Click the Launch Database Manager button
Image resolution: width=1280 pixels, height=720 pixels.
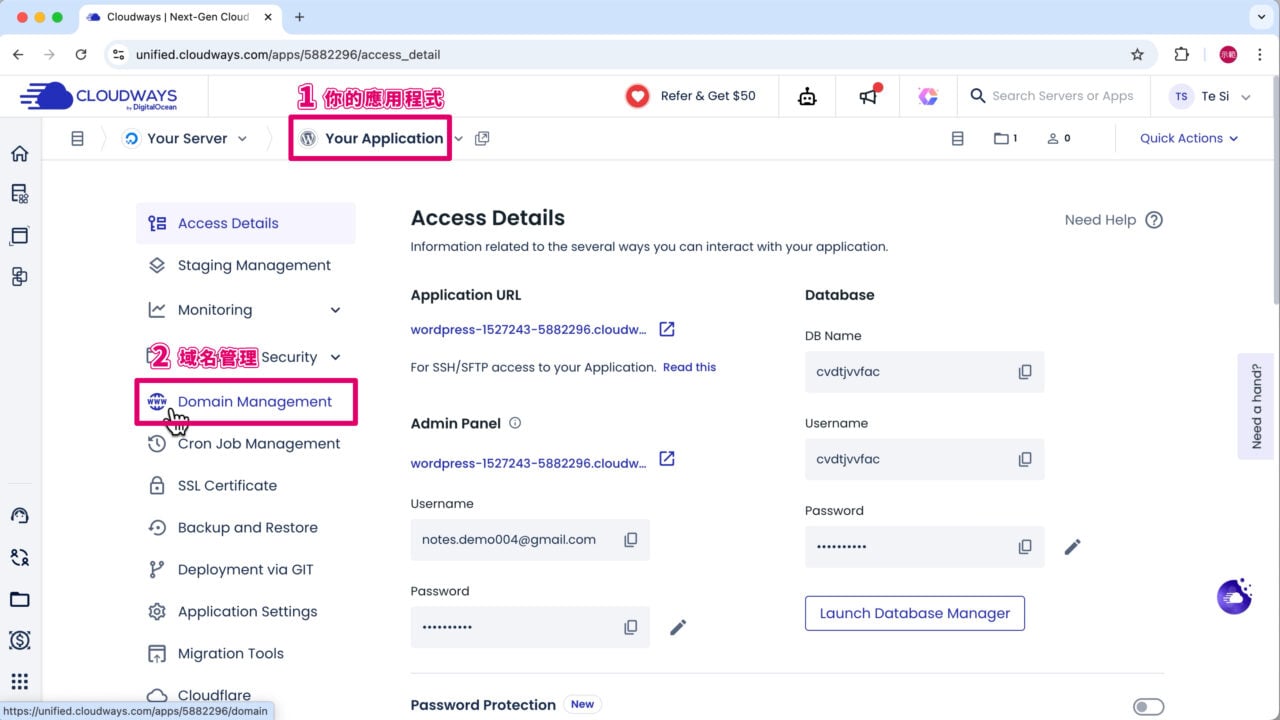click(x=914, y=613)
